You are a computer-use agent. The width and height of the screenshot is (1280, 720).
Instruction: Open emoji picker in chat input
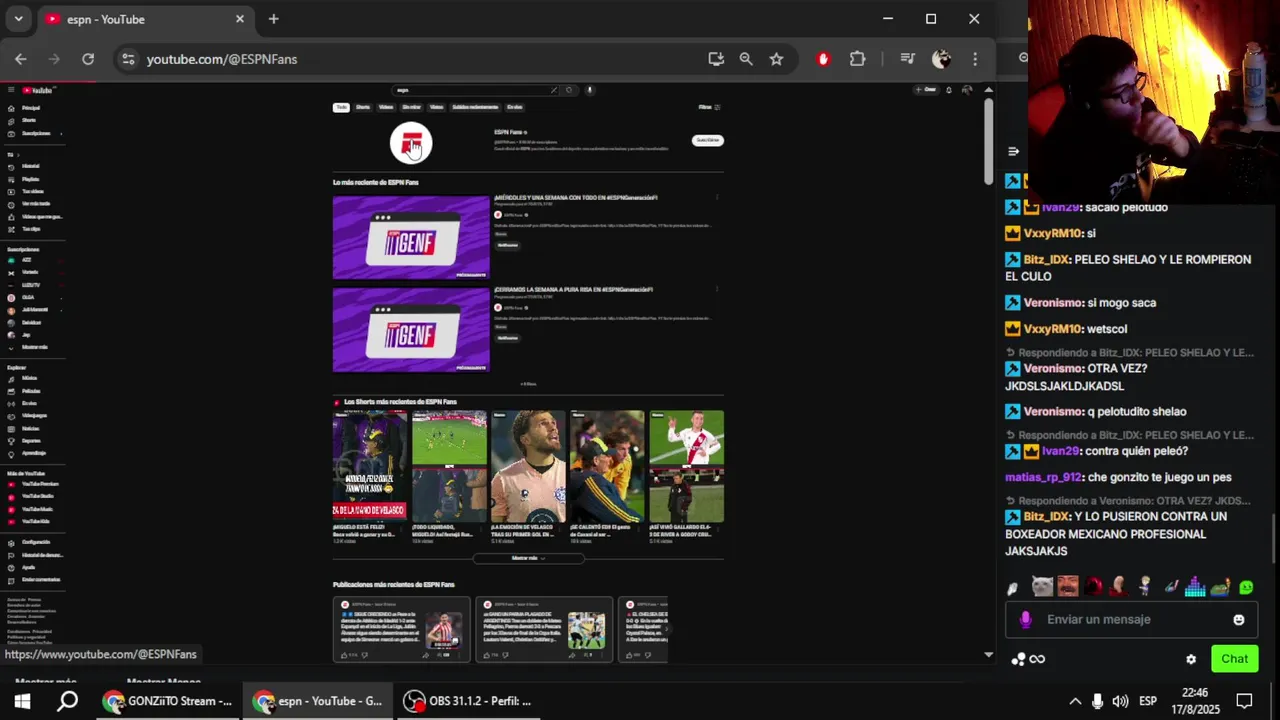point(1239,620)
